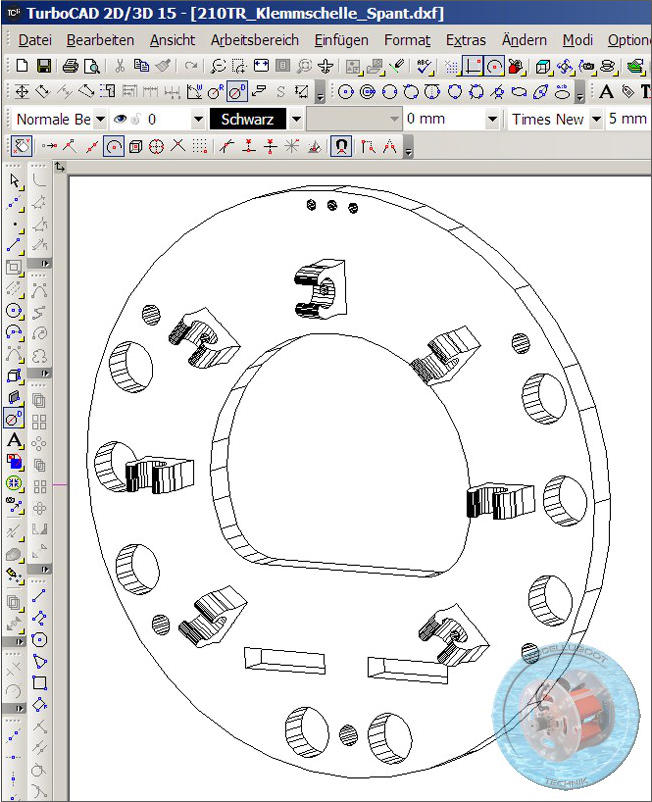Click the Schwarz color swatch

[248, 119]
